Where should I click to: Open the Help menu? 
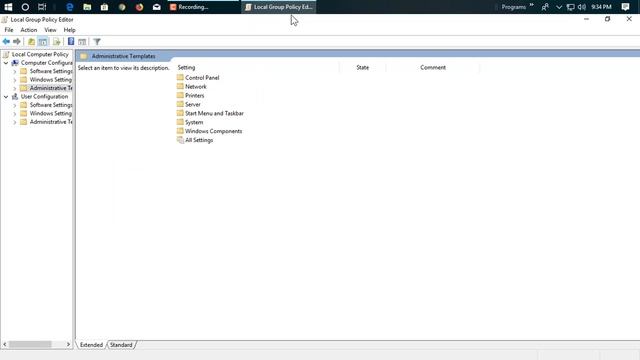(x=69, y=30)
